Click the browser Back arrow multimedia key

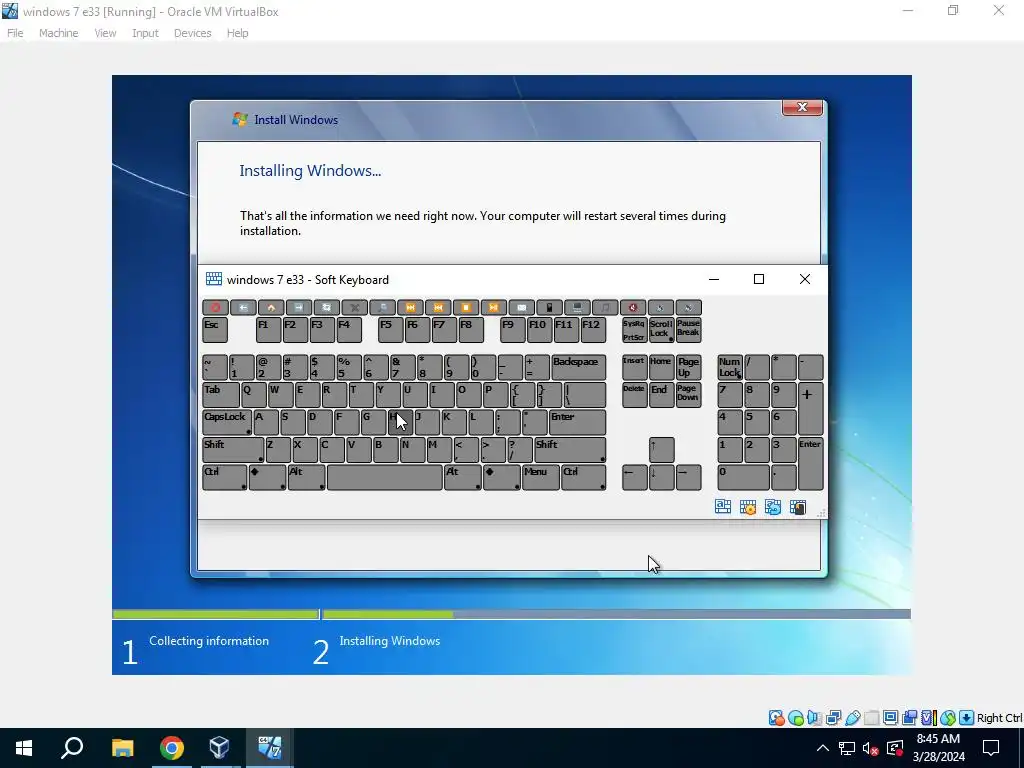point(243,307)
